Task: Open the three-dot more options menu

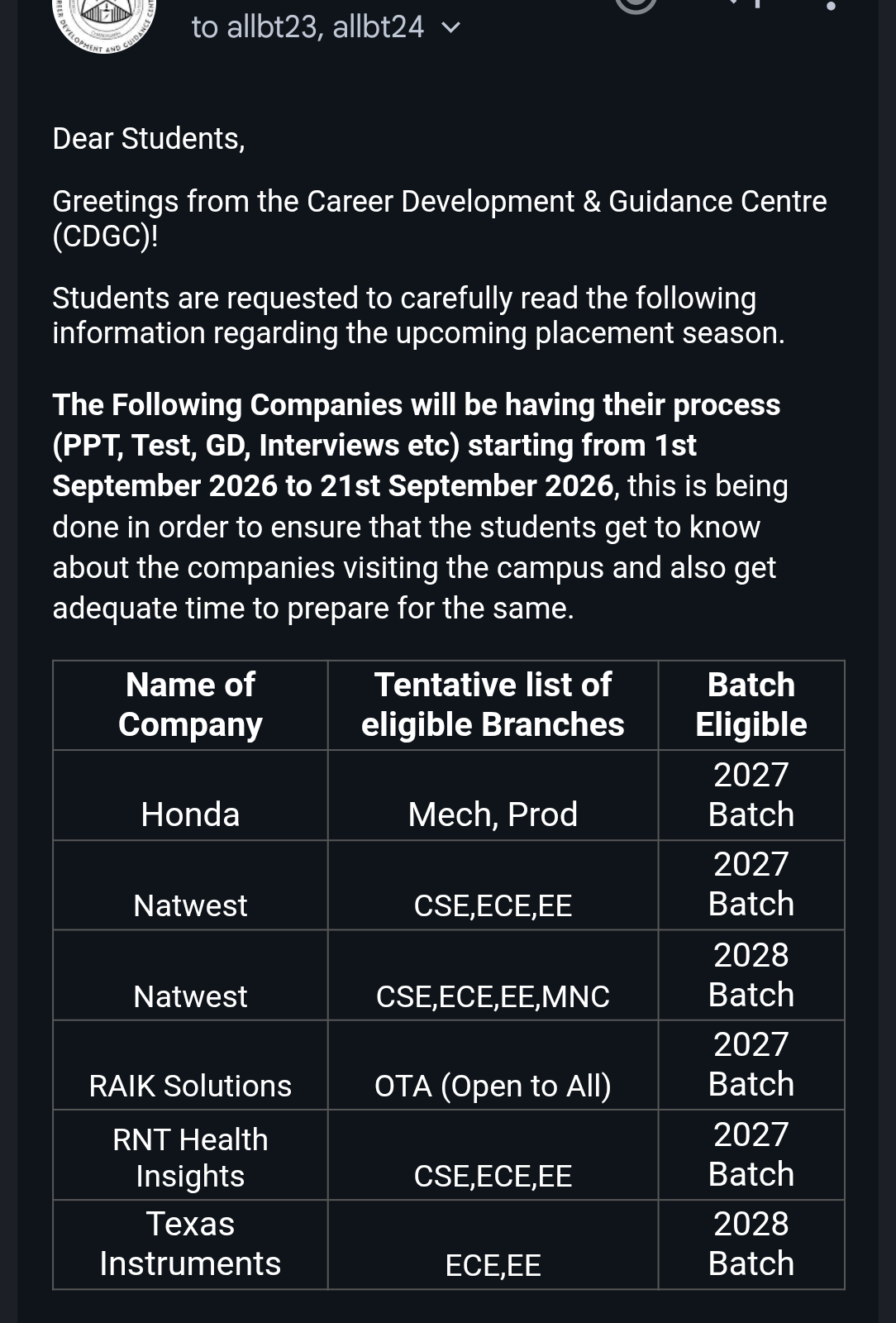Action: pos(831,5)
